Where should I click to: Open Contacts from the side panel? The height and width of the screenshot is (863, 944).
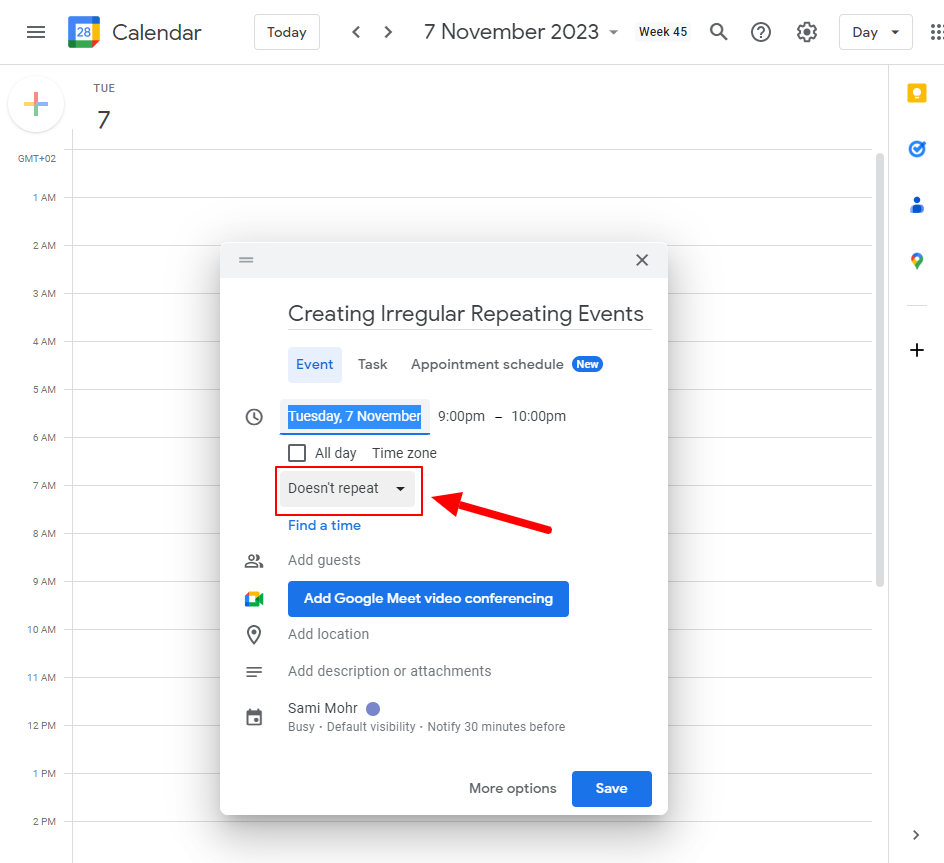click(917, 204)
